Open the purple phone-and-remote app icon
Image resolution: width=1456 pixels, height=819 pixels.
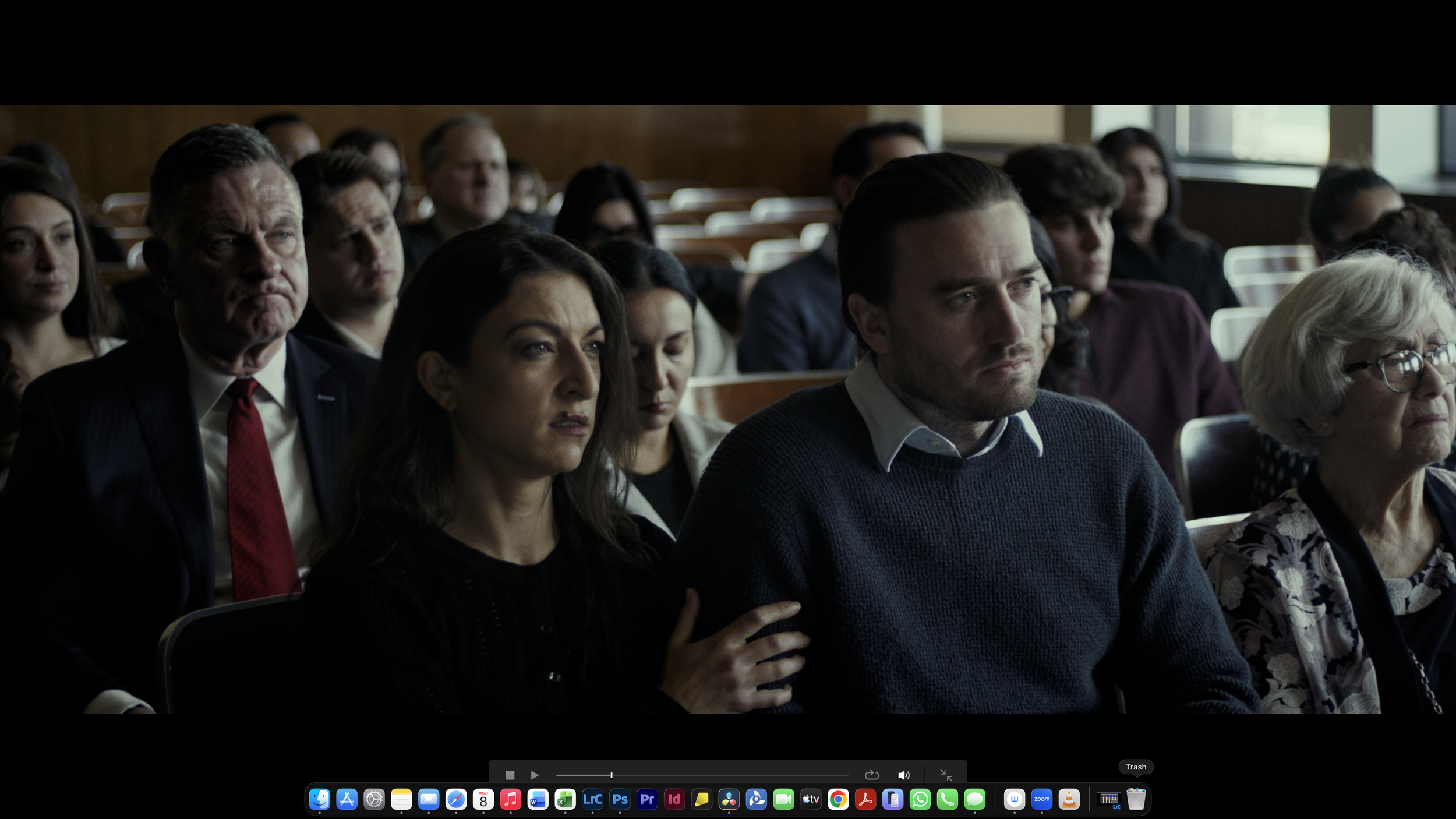point(893,799)
